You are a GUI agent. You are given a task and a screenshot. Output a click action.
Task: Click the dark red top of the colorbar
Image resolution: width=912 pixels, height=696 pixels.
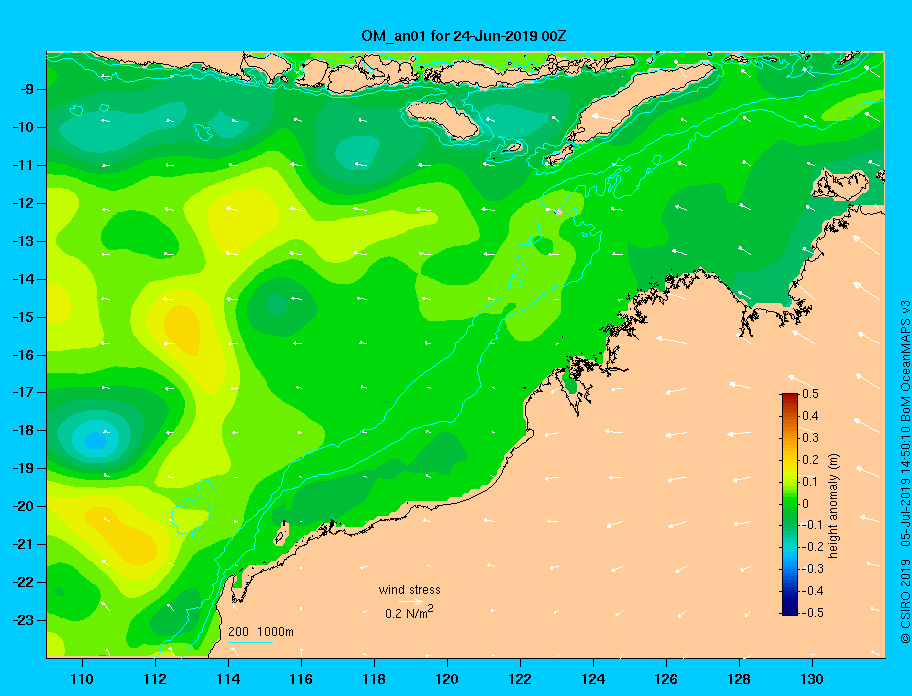click(790, 397)
